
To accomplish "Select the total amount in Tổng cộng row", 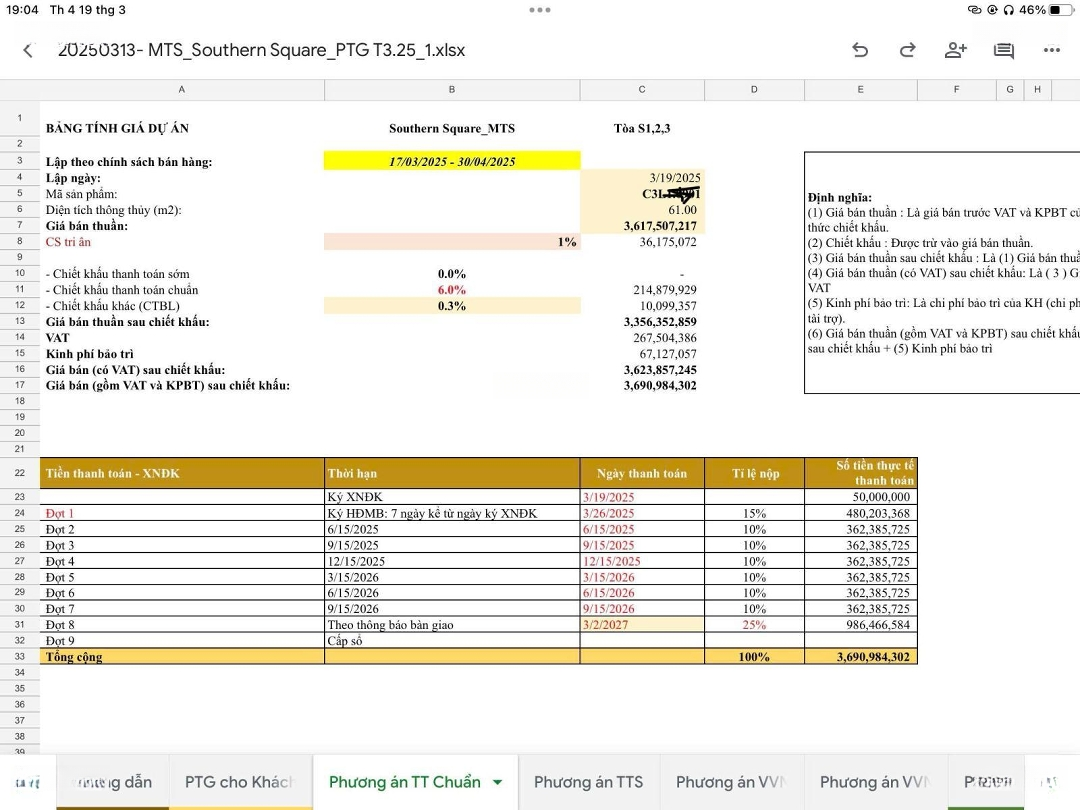I will pyautogui.click(x=860, y=657).
